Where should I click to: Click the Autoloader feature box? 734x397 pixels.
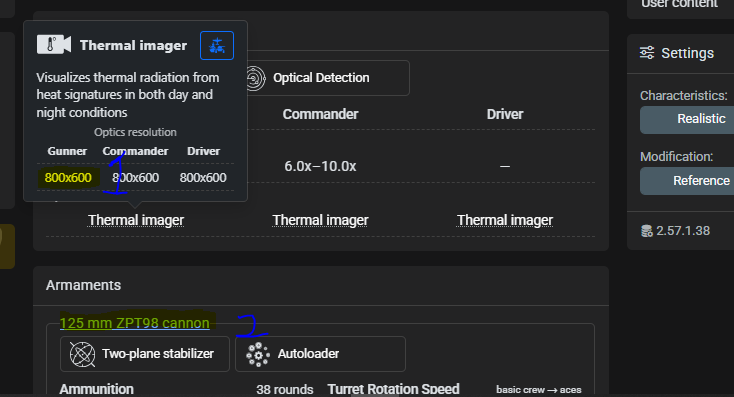point(320,354)
